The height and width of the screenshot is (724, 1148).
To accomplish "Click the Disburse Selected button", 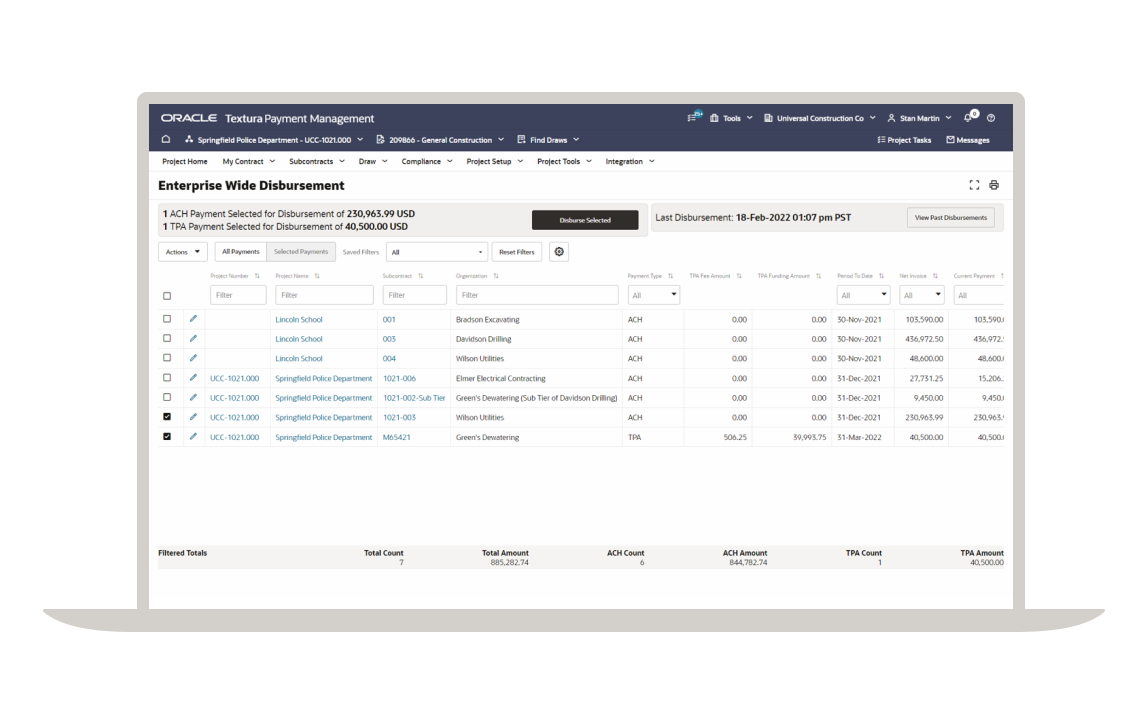I will pyautogui.click(x=585, y=220).
